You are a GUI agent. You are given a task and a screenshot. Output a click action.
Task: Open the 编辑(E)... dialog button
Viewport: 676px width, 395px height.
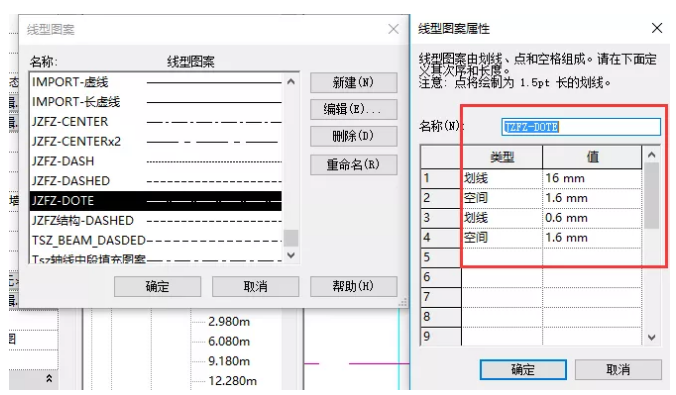tap(354, 110)
